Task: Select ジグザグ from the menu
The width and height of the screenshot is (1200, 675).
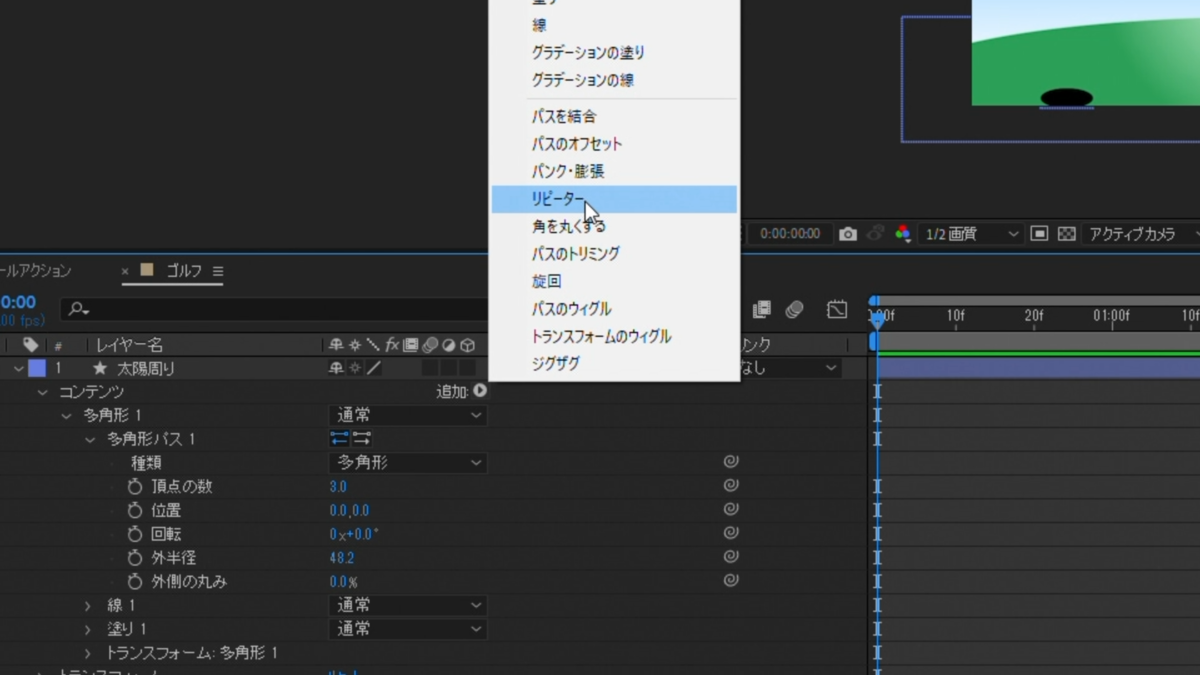Action: coord(614,364)
